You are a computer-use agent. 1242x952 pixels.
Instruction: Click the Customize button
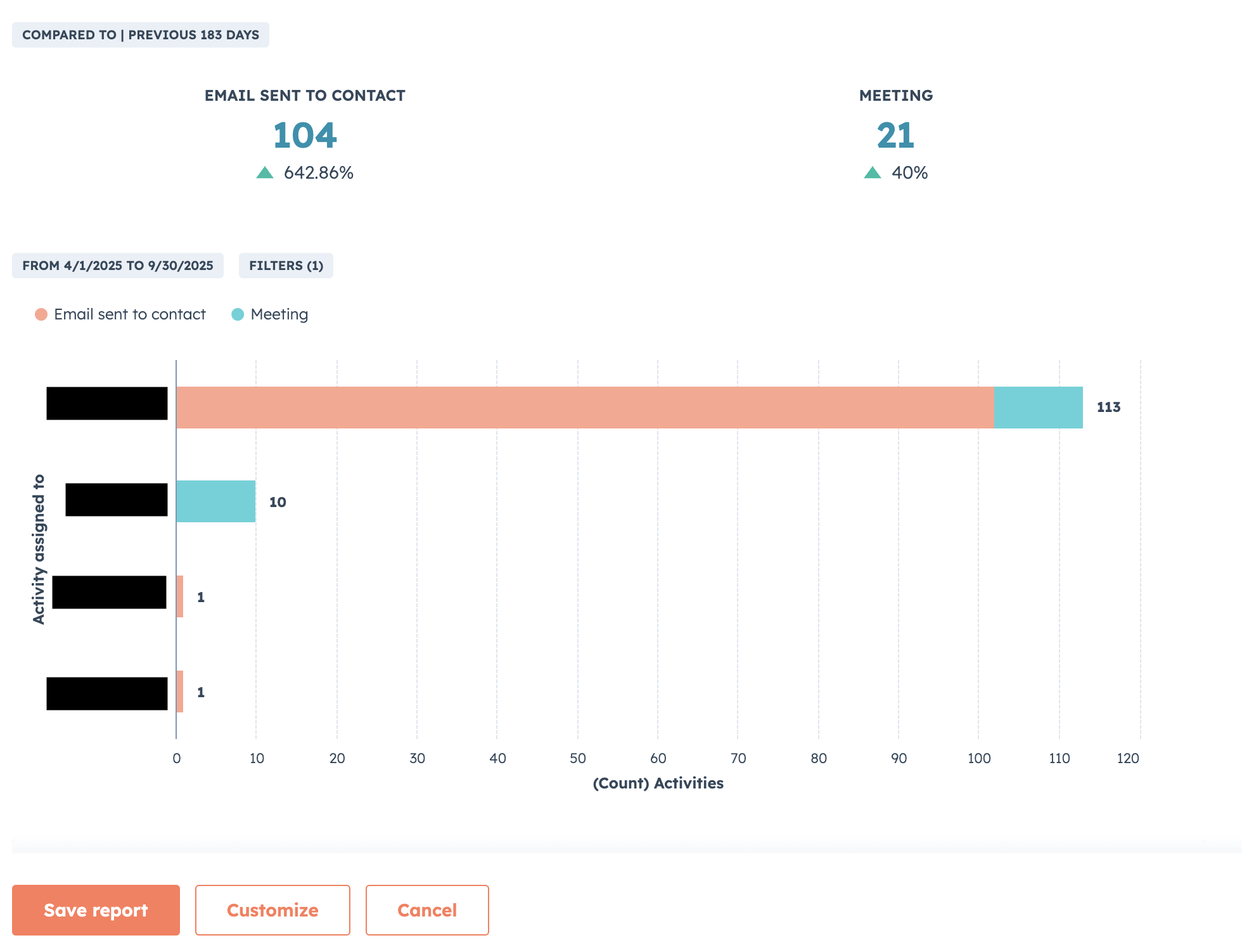272,910
